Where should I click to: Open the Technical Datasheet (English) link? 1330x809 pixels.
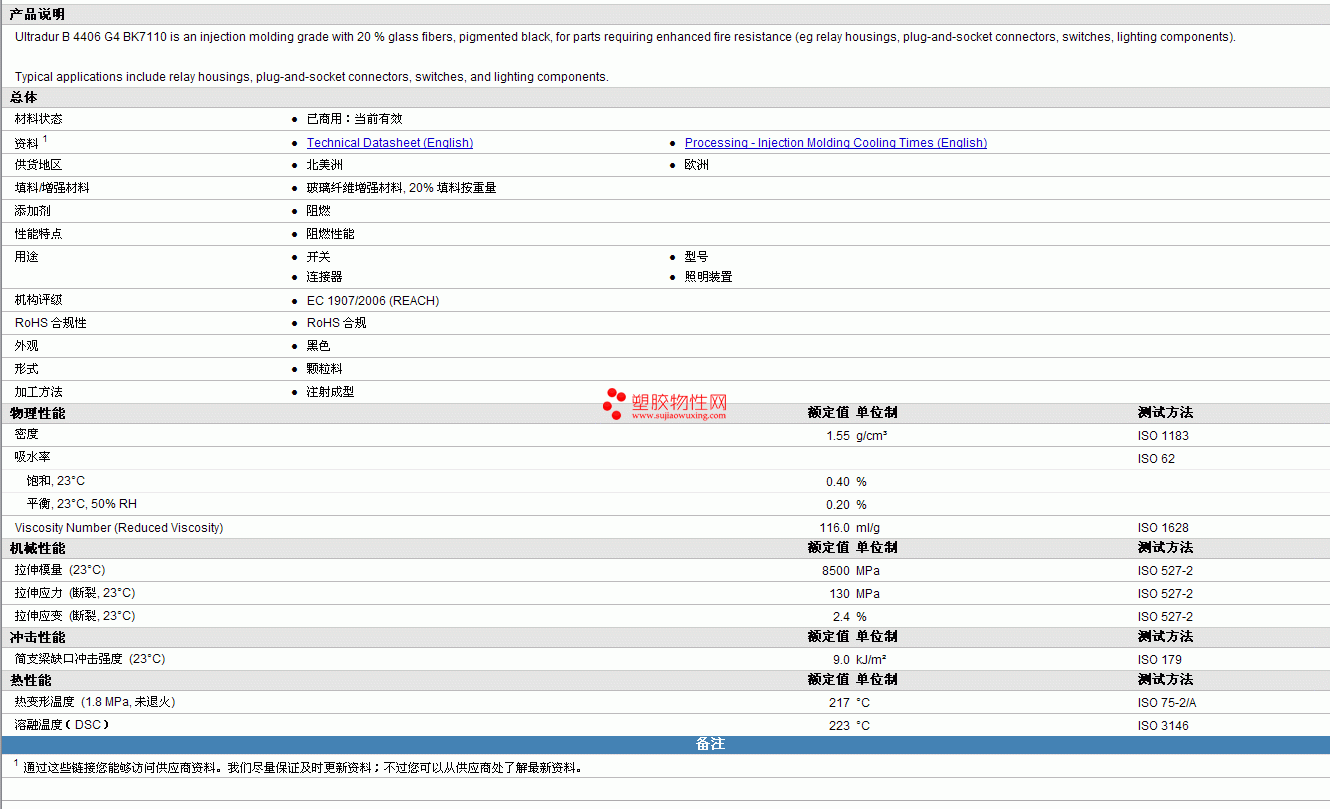tap(390, 143)
